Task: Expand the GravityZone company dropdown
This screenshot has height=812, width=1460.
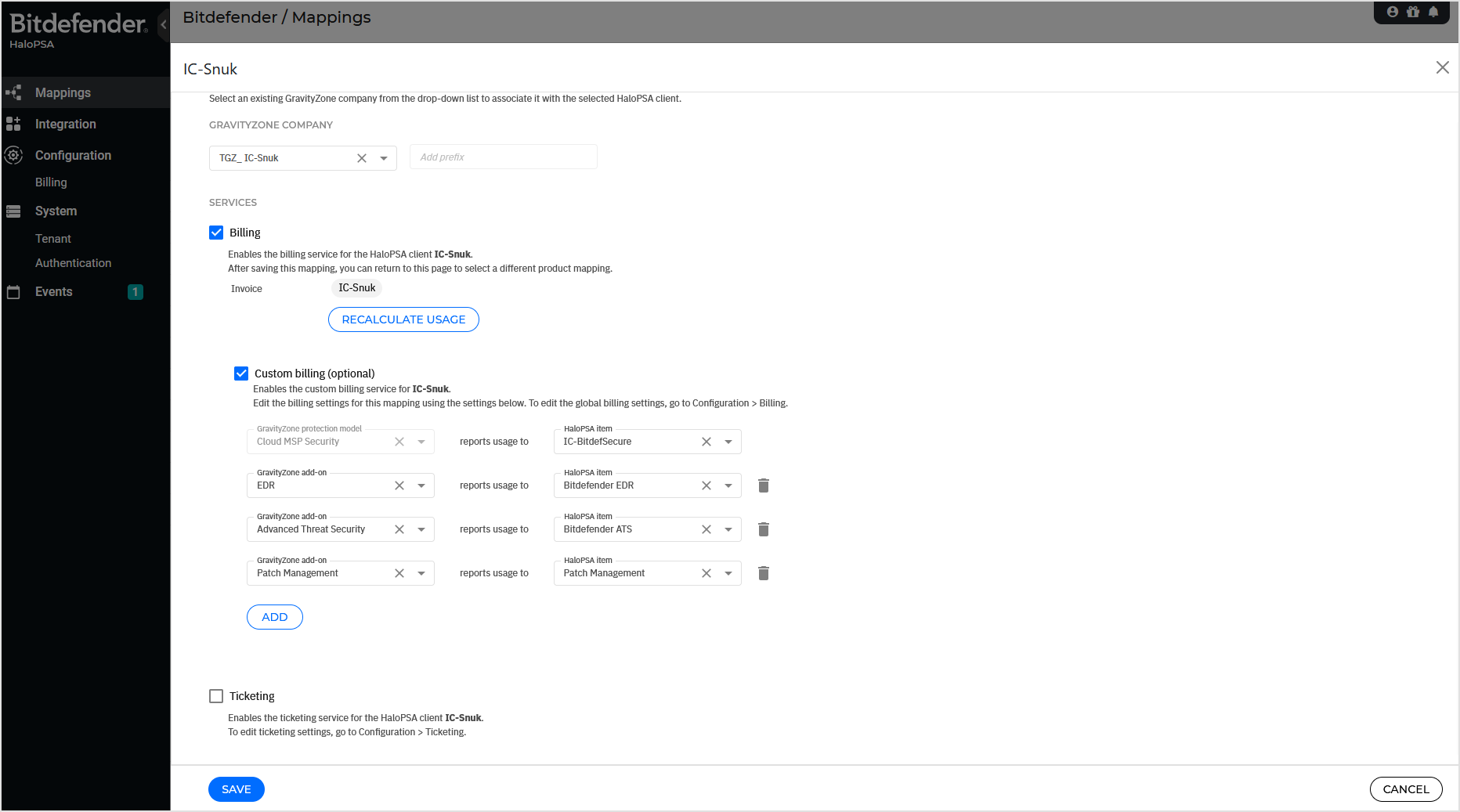Action: pos(384,158)
